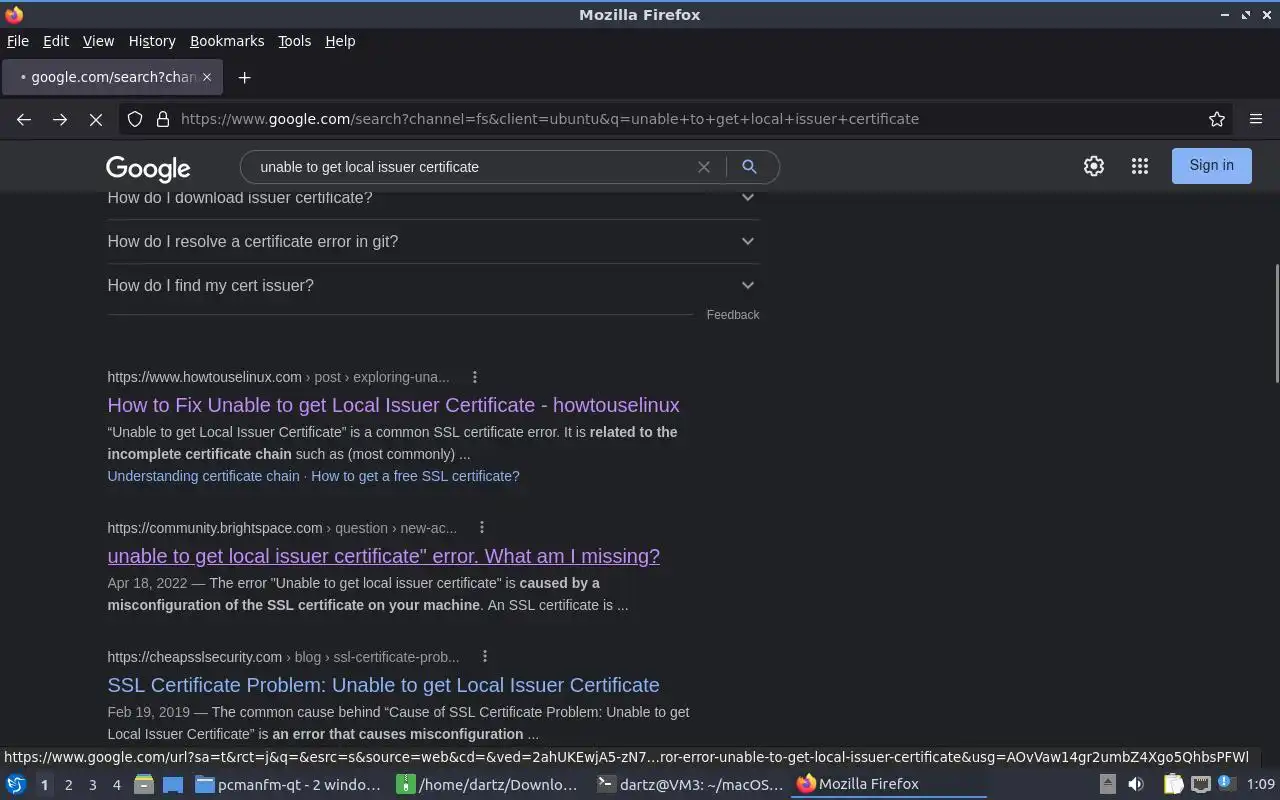Viewport: 1280px width, 800px height.
Task: Follow "Understanding certificate chain" sublink
Action: (203, 476)
